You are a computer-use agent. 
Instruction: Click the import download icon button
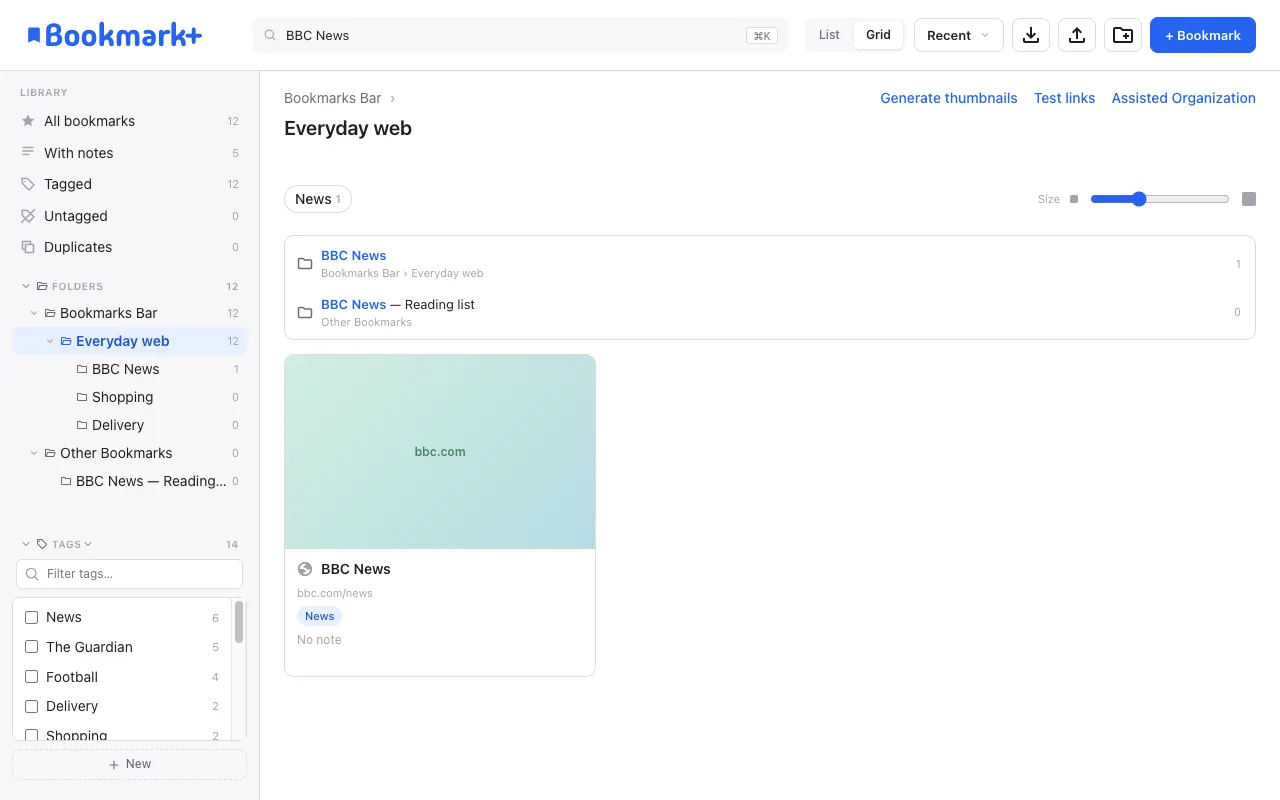[x=1031, y=35]
